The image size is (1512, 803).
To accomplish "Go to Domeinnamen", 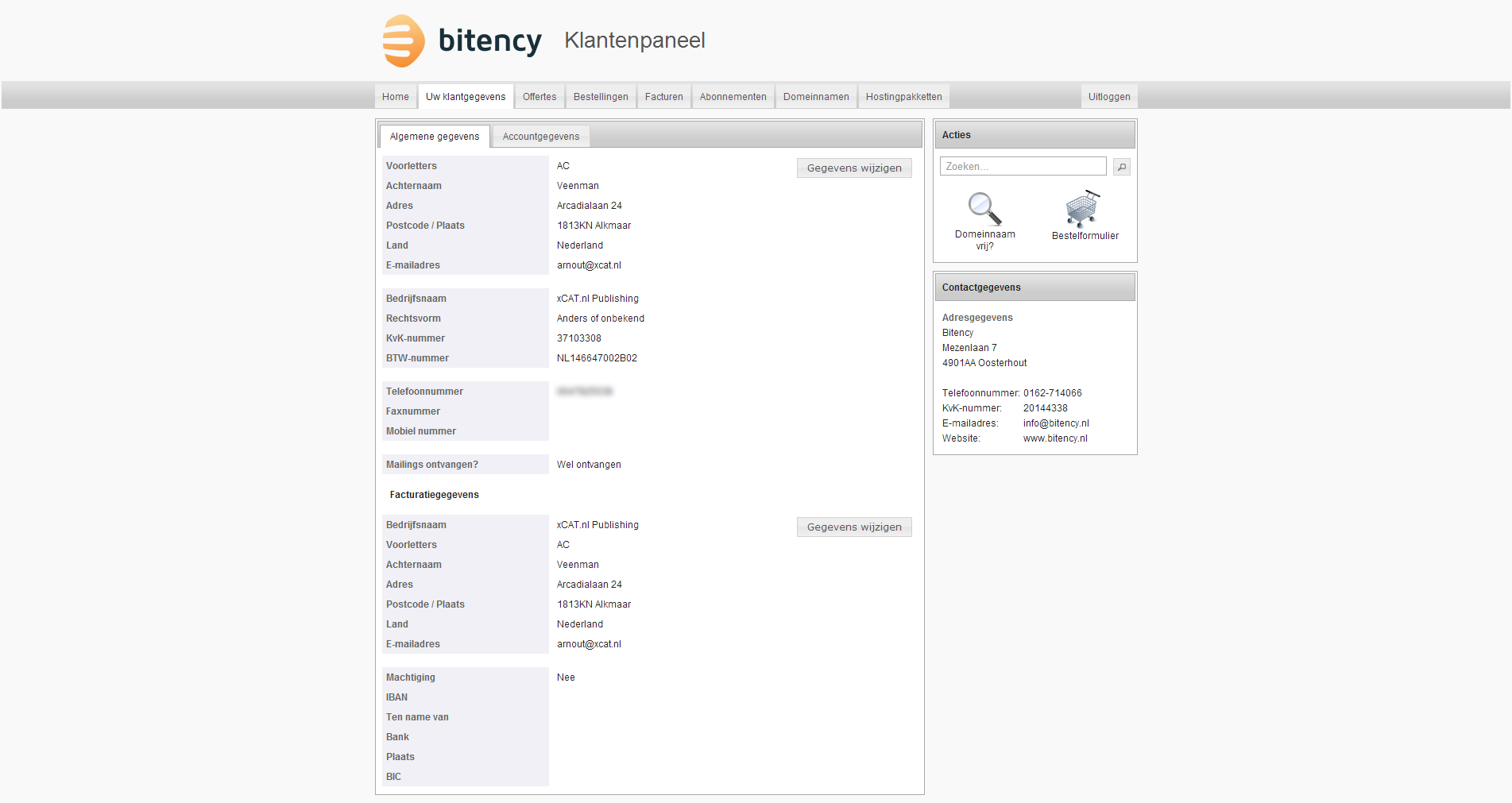I will click(x=816, y=97).
